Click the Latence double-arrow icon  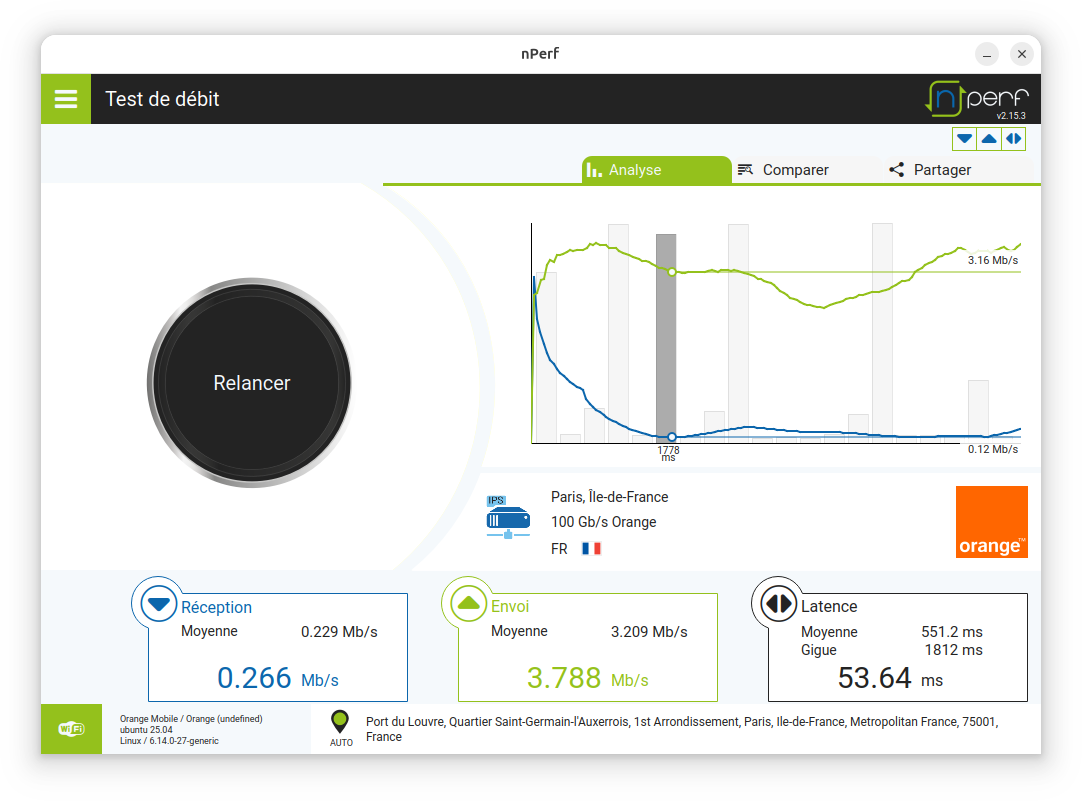click(778, 604)
